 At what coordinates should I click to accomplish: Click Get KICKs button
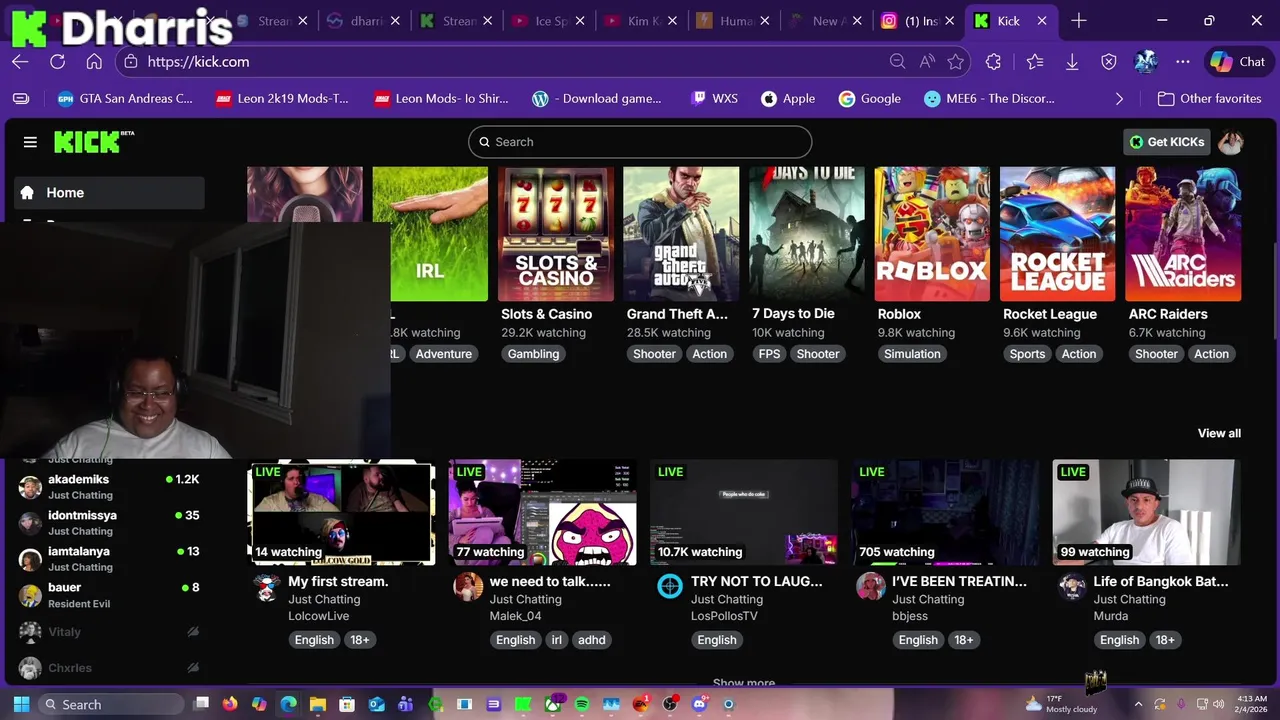click(1167, 142)
